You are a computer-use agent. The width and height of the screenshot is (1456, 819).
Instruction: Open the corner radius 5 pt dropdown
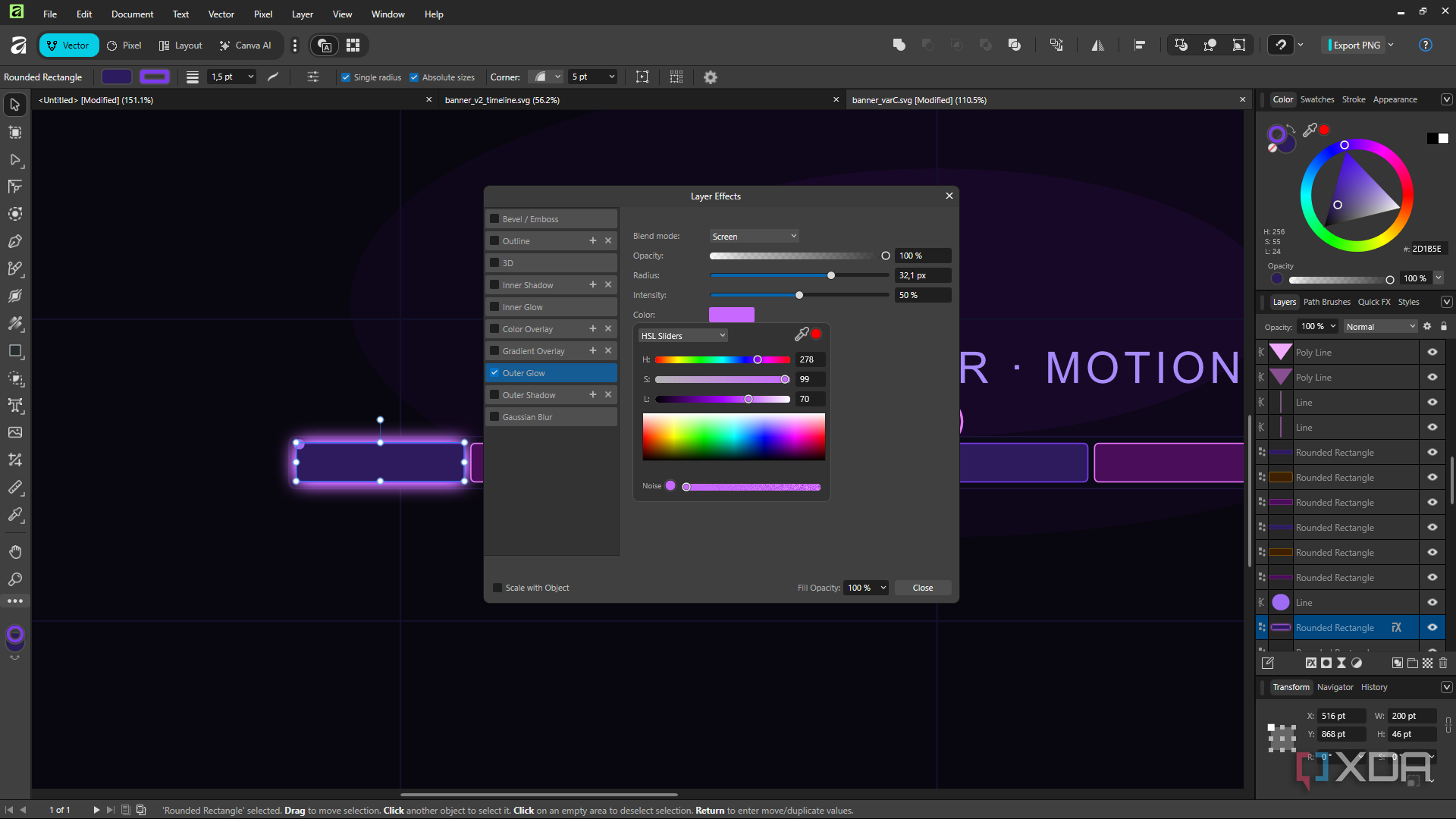click(611, 77)
